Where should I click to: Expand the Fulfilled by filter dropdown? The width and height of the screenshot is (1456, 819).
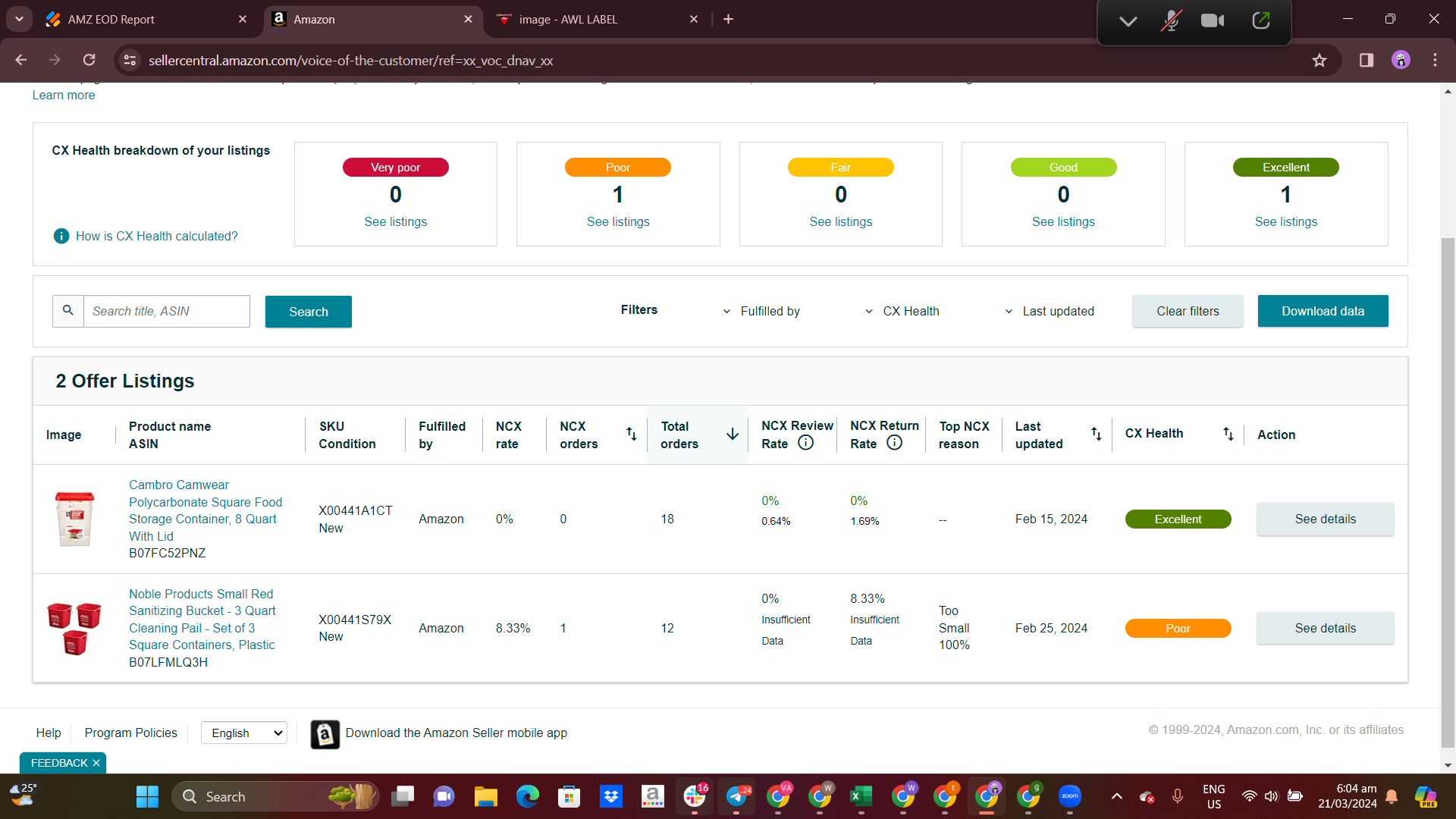tap(762, 311)
